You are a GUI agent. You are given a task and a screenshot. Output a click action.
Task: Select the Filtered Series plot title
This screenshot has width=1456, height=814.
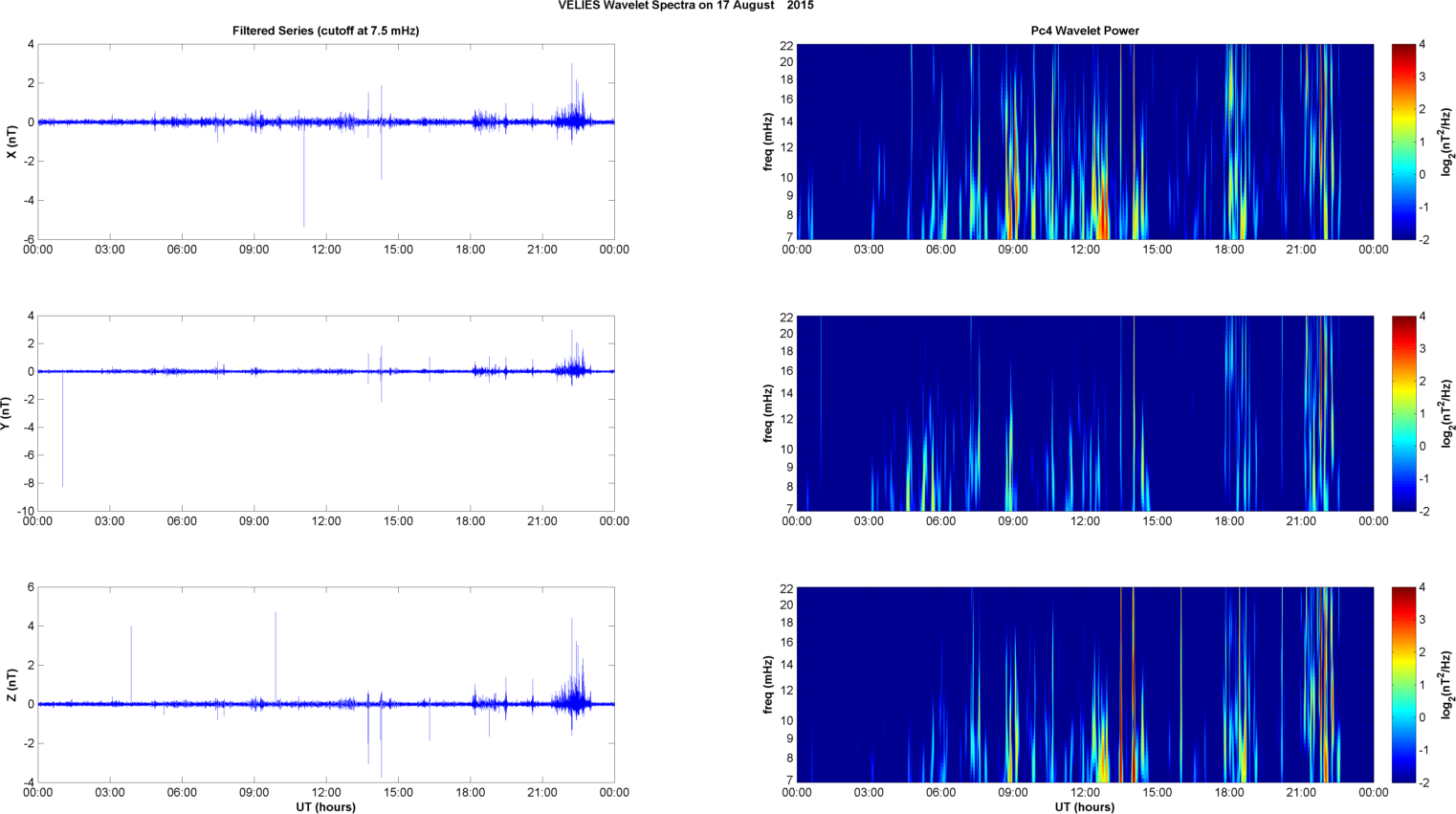325,31
